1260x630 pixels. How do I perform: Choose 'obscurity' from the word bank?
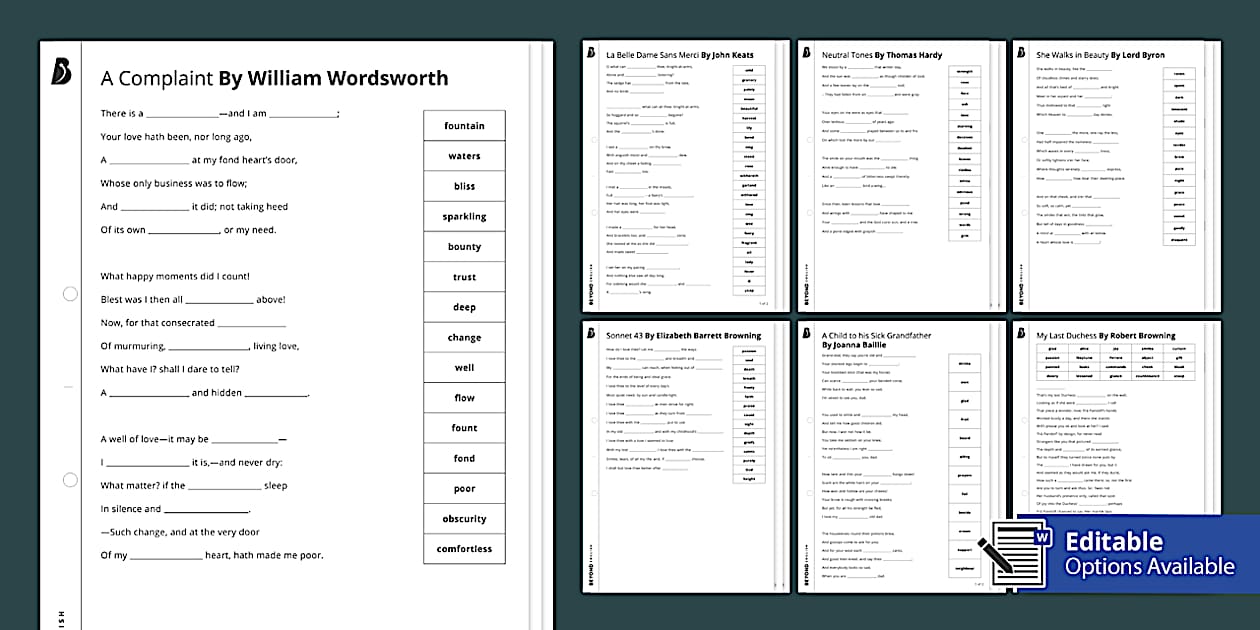464,518
